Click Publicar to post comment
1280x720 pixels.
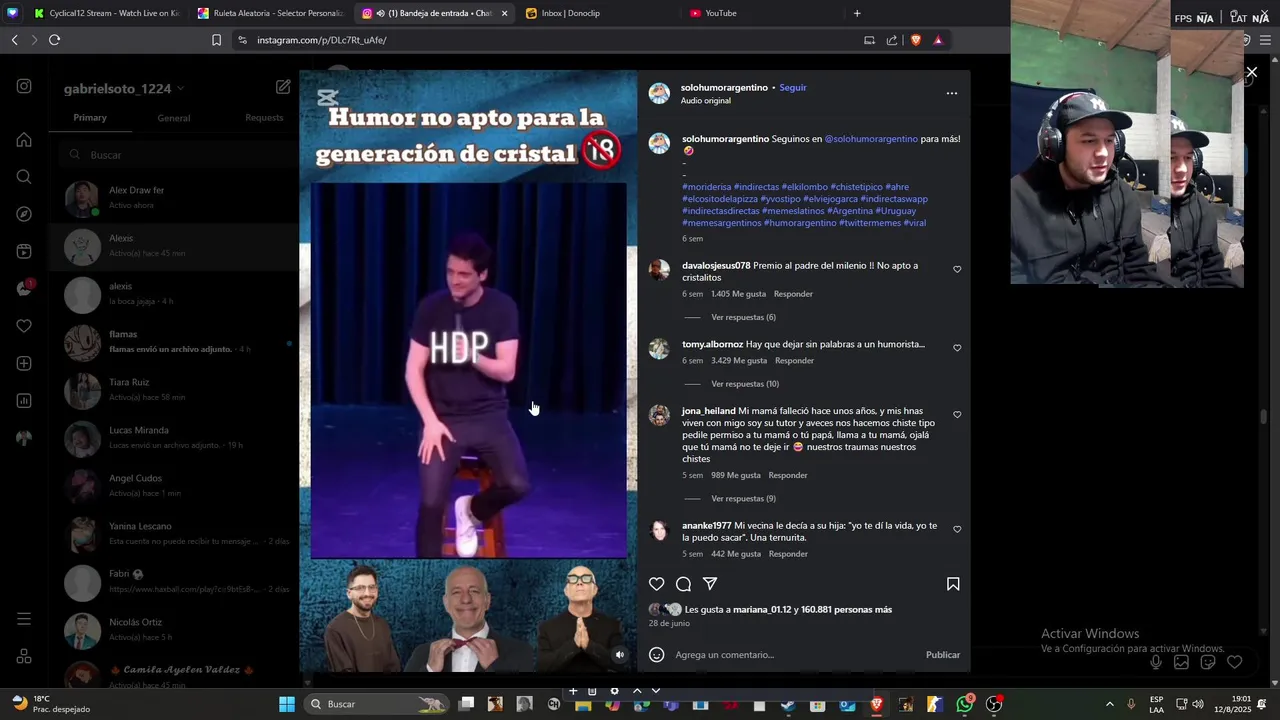[943, 655]
